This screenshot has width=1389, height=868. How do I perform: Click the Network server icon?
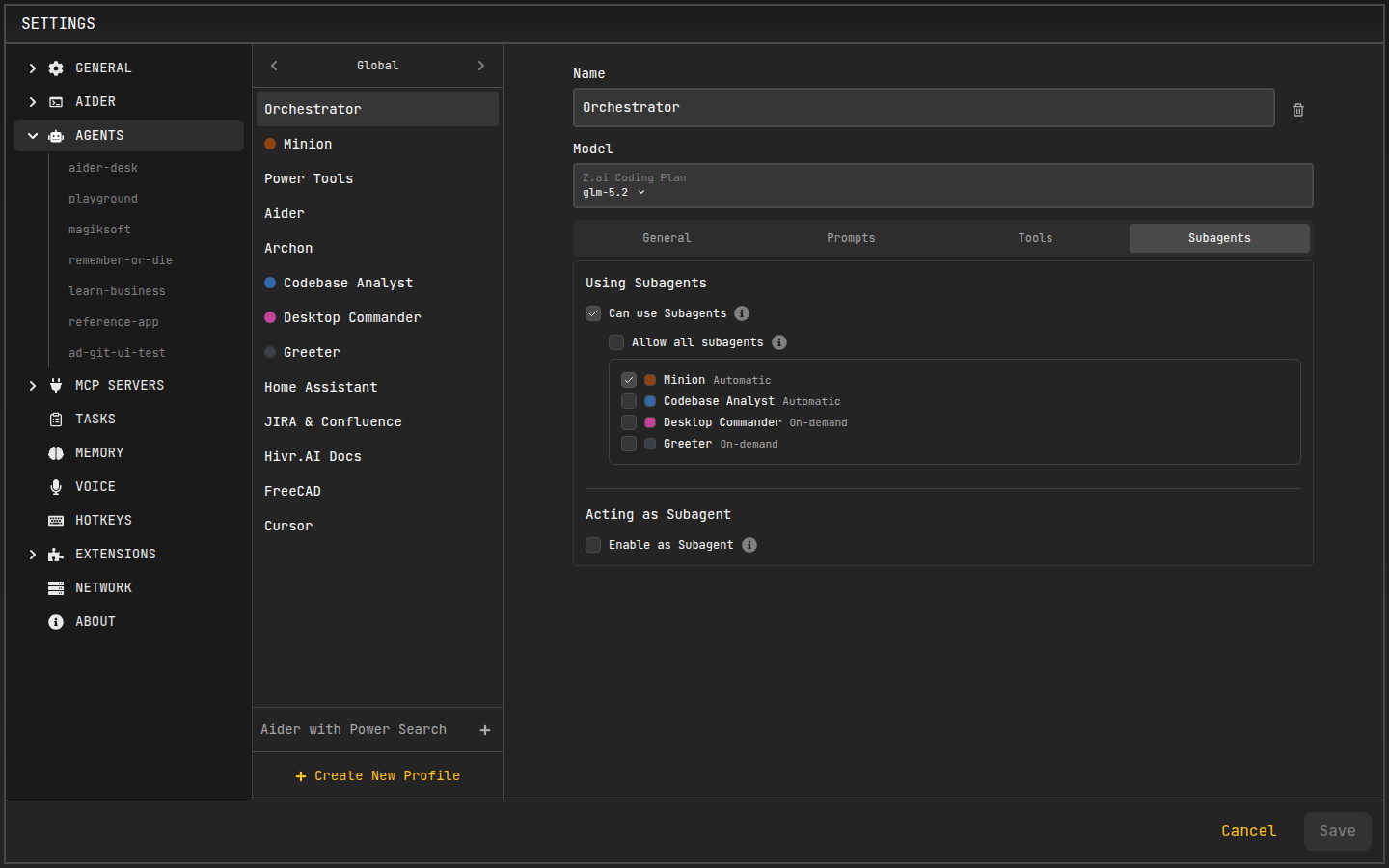(x=56, y=588)
